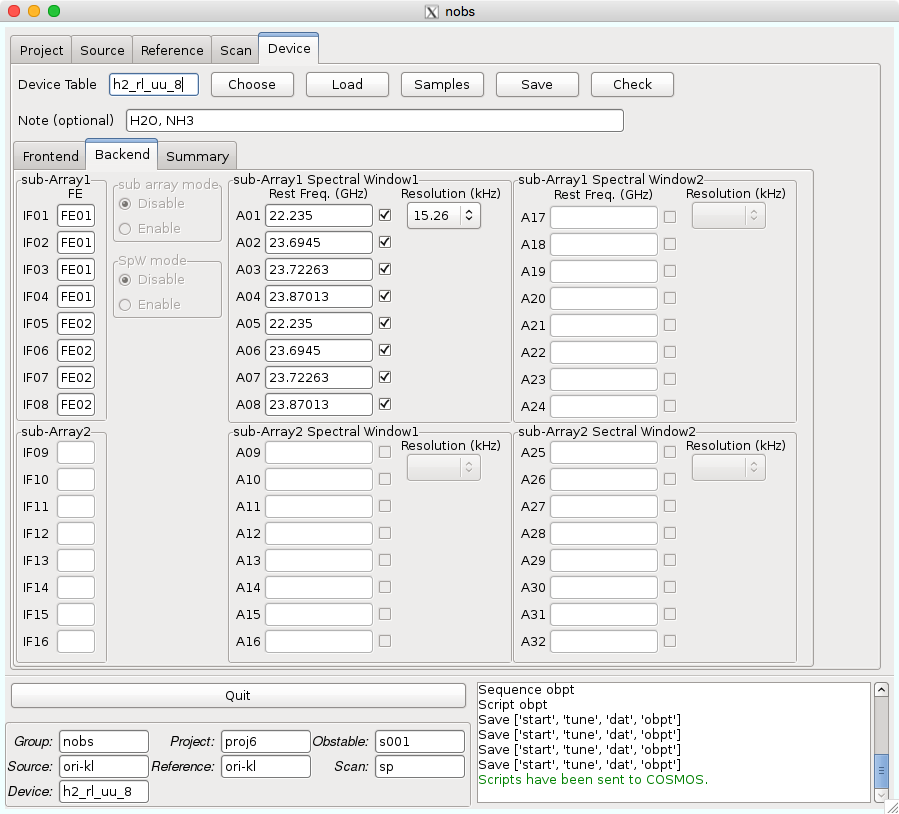Viewport: 899px width, 814px height.
Task: Click the log scrollbar up arrow
Action: coord(881,690)
